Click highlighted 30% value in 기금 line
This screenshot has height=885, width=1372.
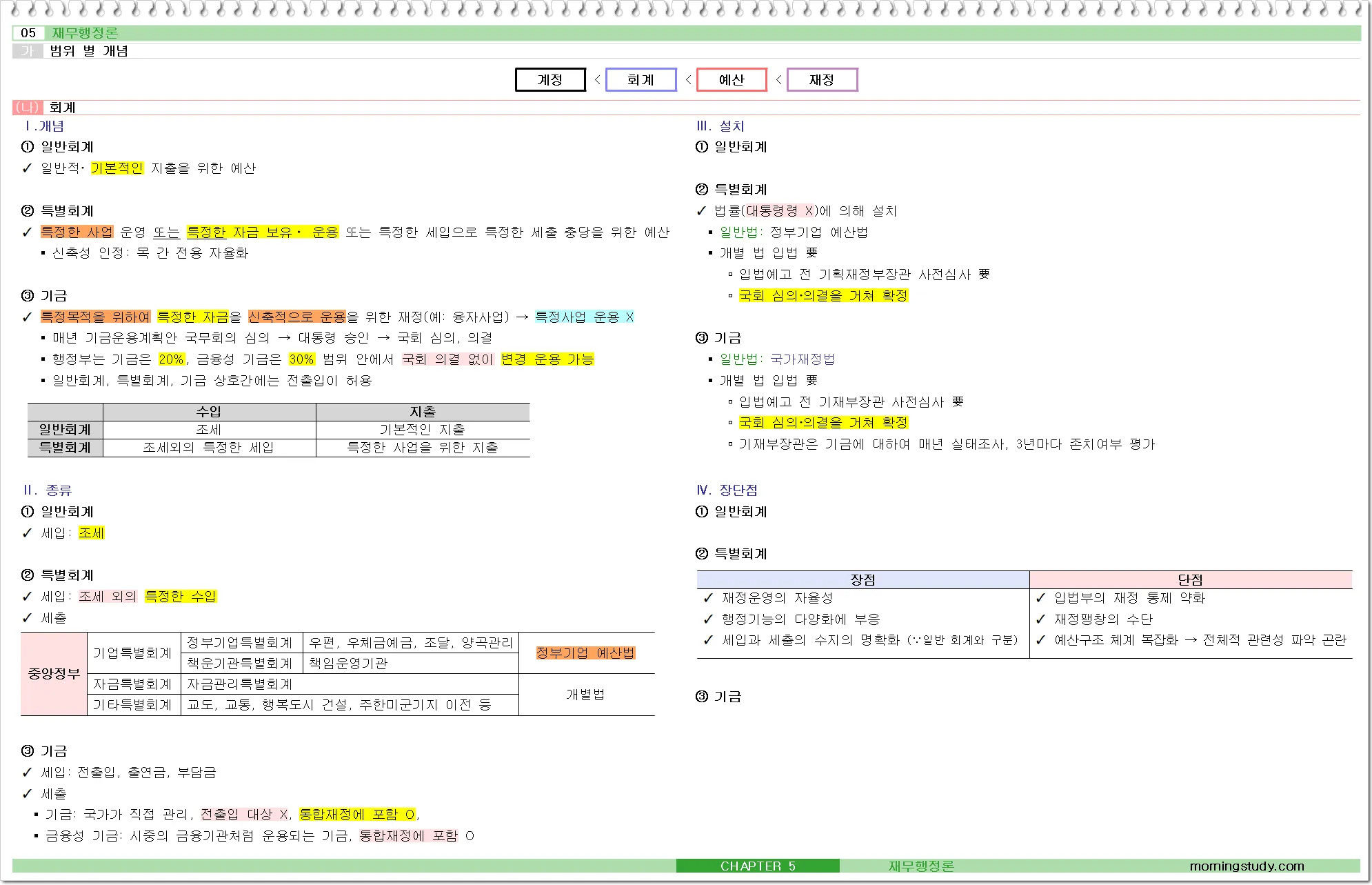(301, 359)
